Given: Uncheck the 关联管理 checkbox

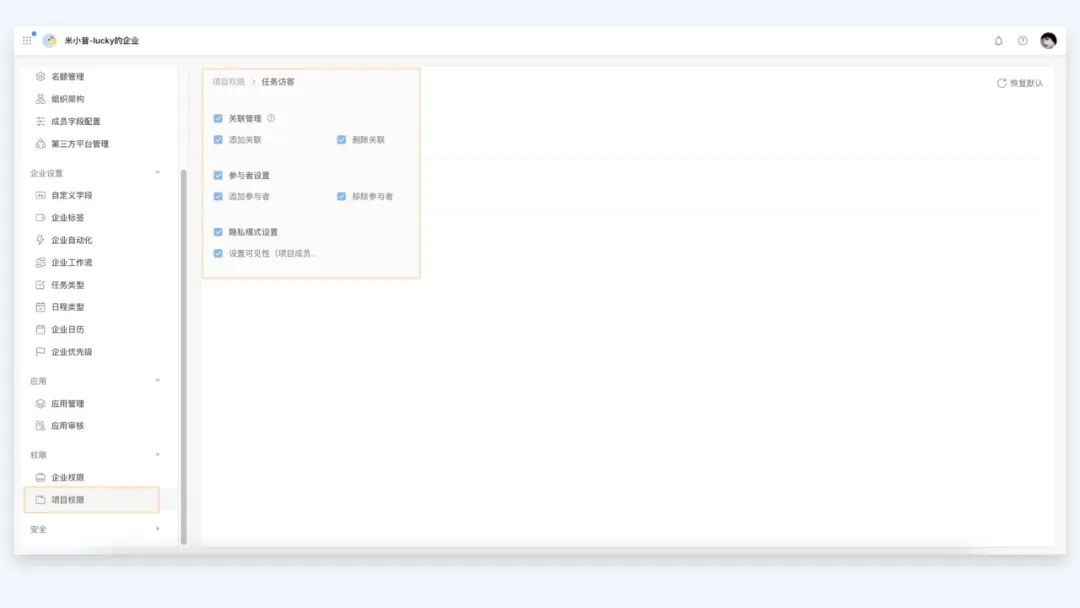Looking at the screenshot, I should pos(218,118).
